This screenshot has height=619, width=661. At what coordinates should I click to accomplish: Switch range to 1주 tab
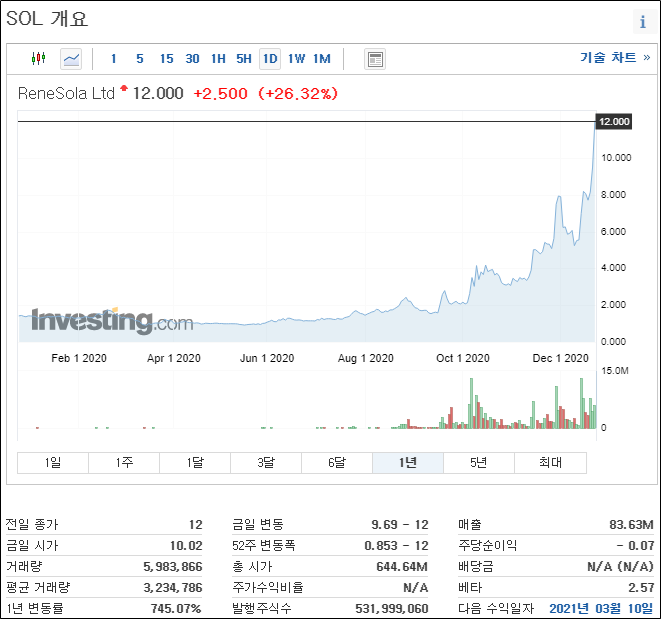coord(124,463)
